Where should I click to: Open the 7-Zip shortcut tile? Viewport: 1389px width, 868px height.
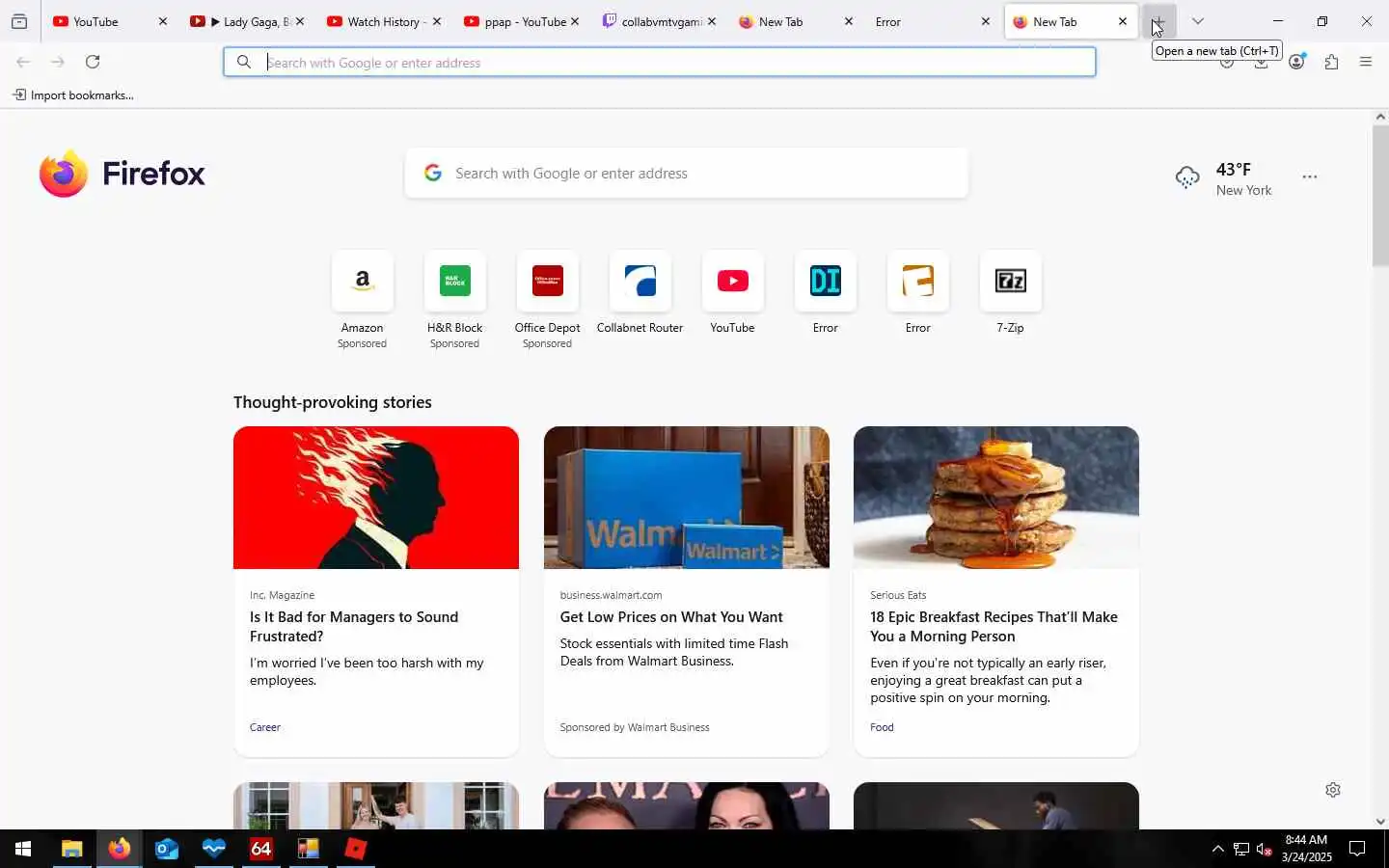(x=1010, y=292)
